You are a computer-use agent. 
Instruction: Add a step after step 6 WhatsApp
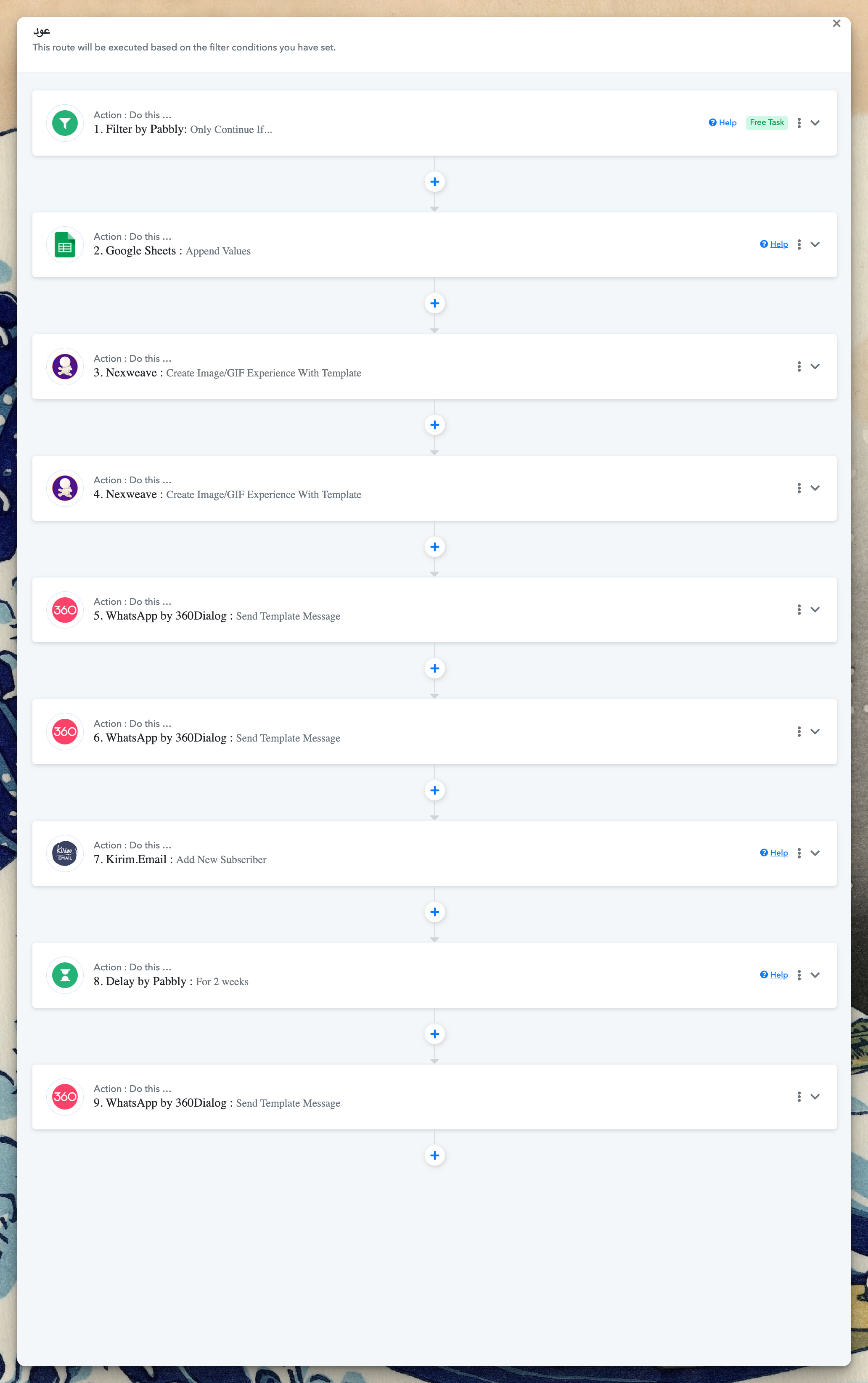(434, 790)
